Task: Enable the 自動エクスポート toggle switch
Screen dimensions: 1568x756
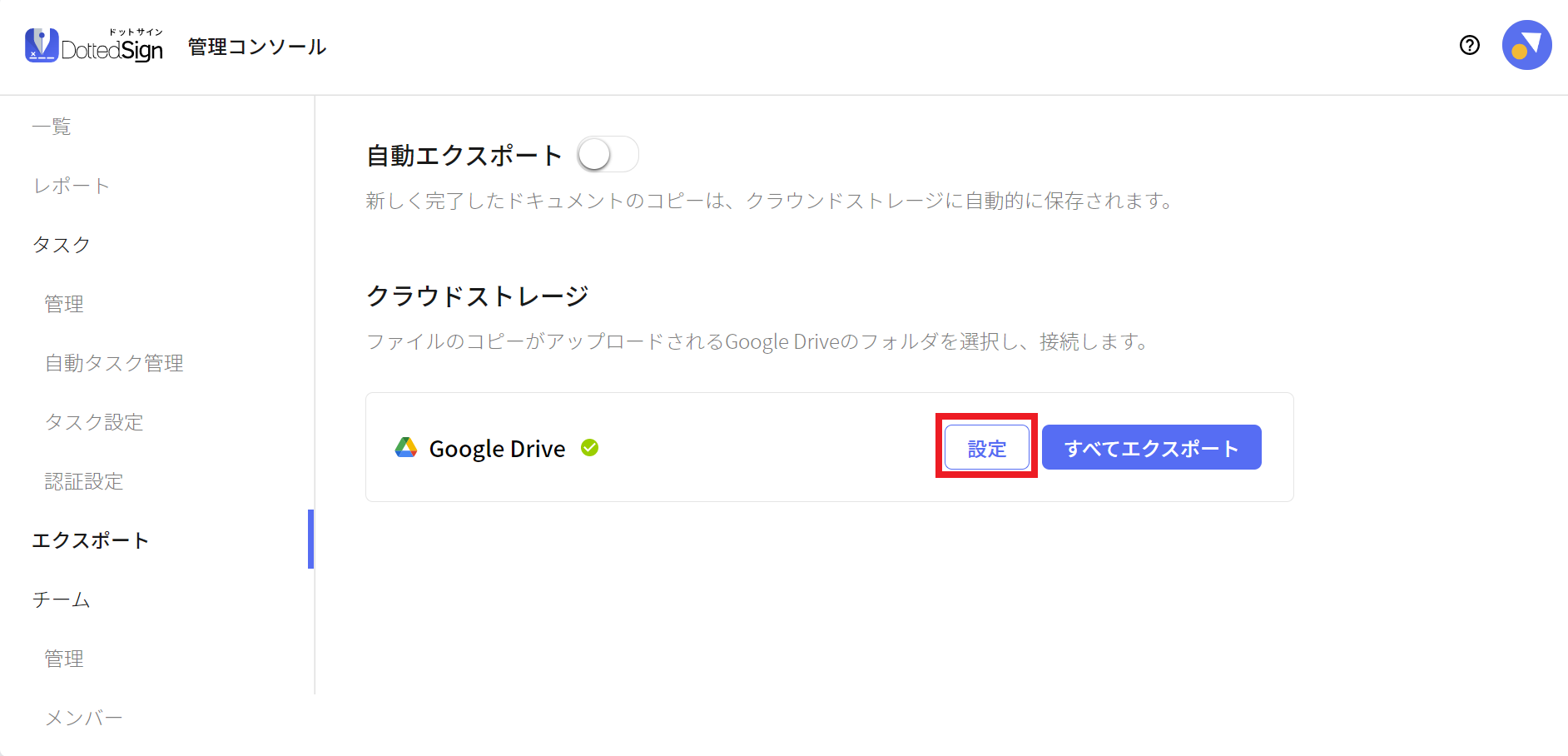Action: (608, 155)
